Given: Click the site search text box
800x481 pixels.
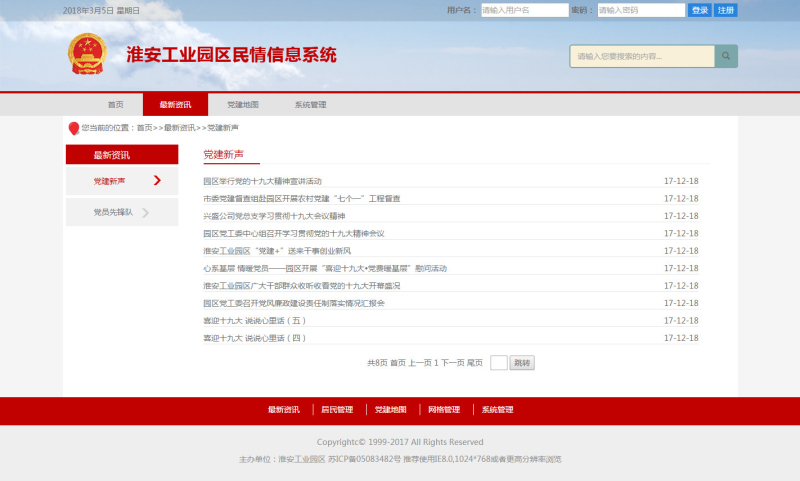Looking at the screenshot, I should pyautogui.click(x=642, y=56).
